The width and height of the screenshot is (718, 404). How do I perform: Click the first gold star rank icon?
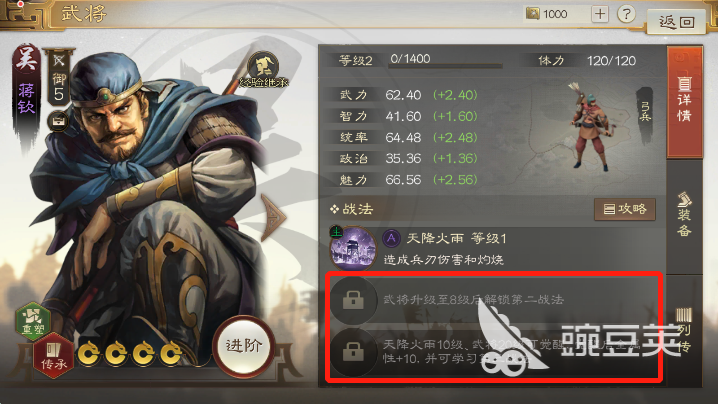(x=88, y=354)
